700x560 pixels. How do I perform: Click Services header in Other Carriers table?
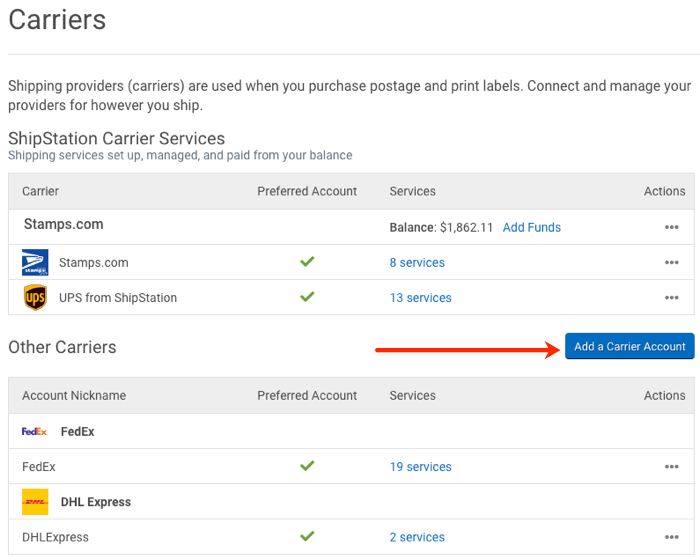(412, 396)
